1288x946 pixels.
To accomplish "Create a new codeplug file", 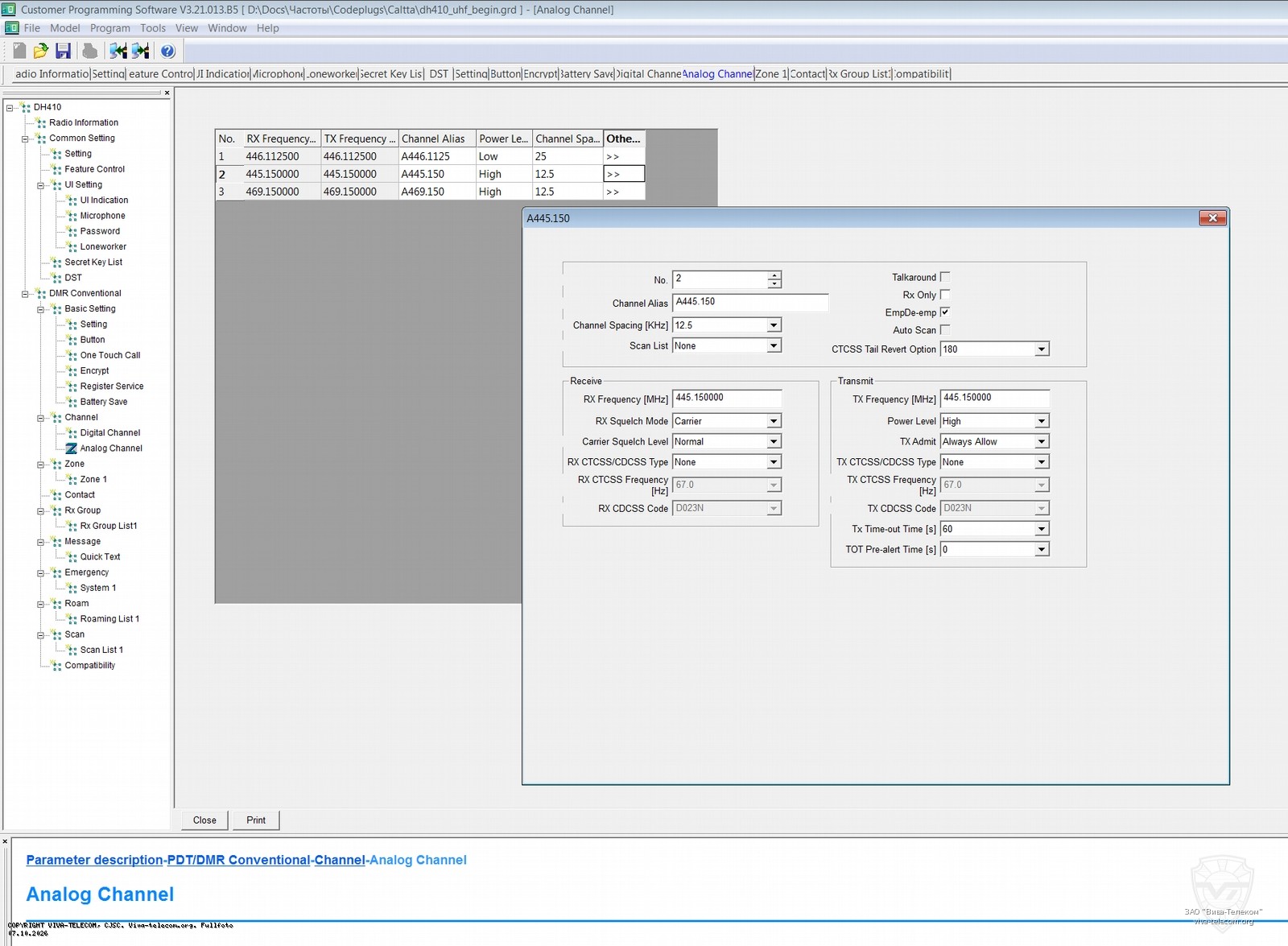I will point(19,51).
